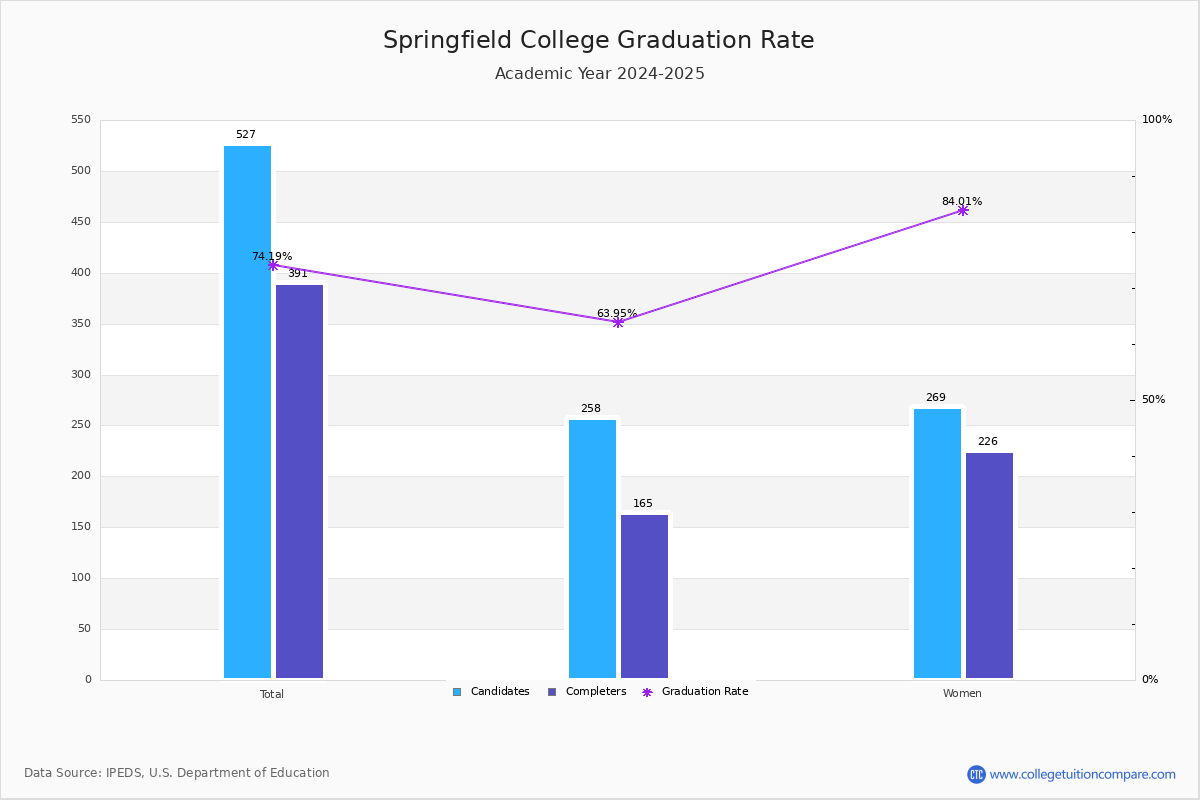Click the Women x-axis category label
The image size is (1200, 800).
(x=962, y=694)
